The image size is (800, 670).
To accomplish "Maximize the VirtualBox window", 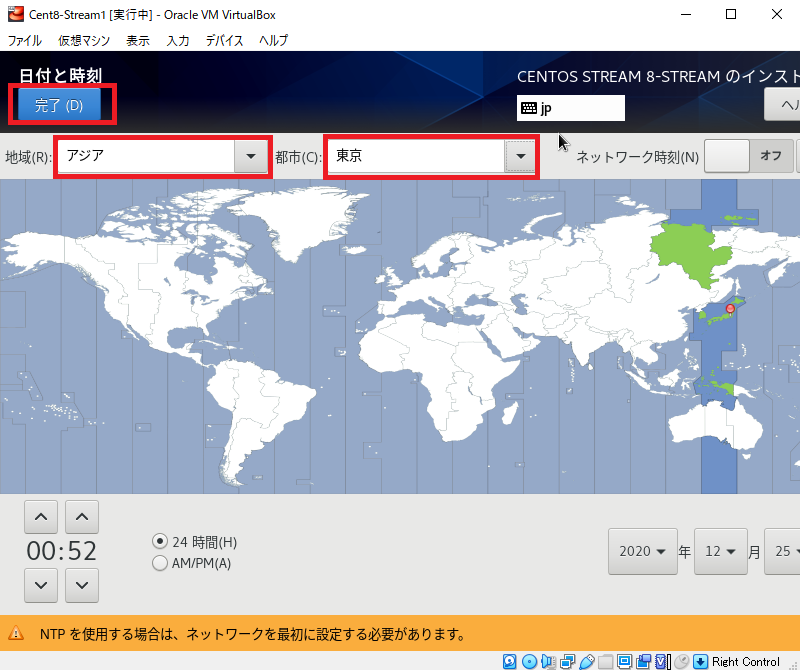I will coord(731,14).
